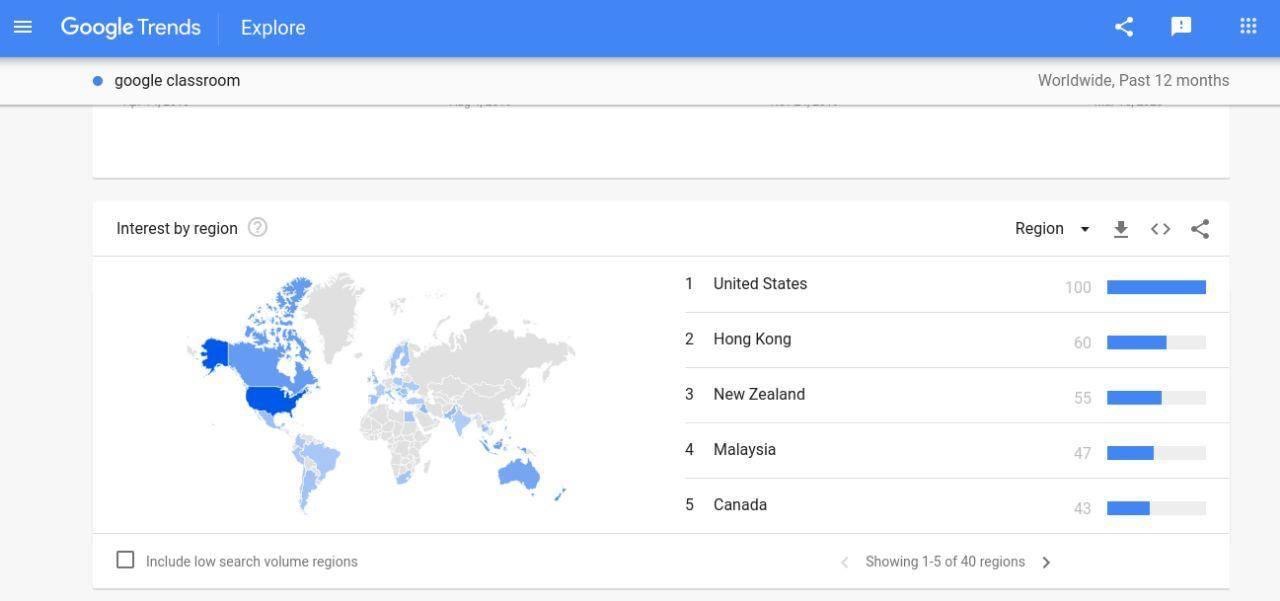Share the Interest by region widget

1200,229
